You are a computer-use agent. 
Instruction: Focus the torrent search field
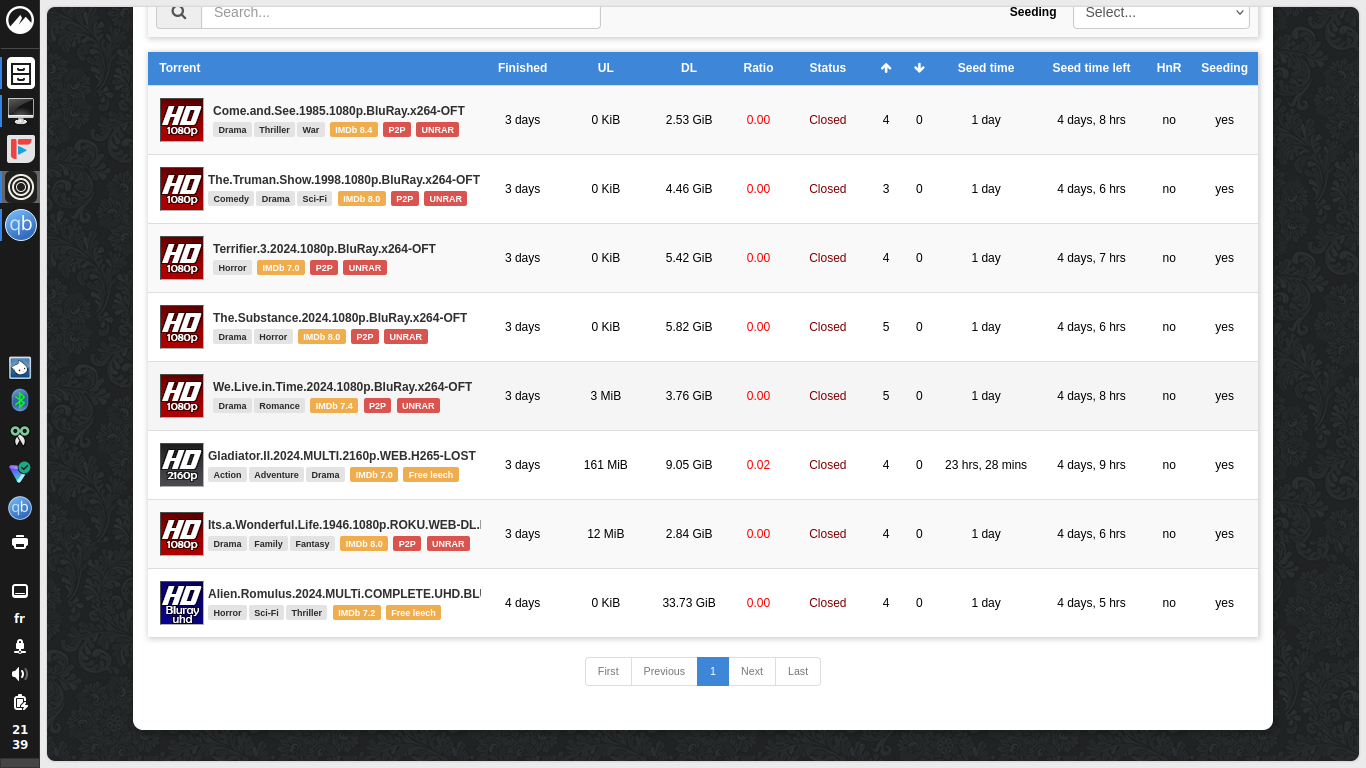(400, 13)
